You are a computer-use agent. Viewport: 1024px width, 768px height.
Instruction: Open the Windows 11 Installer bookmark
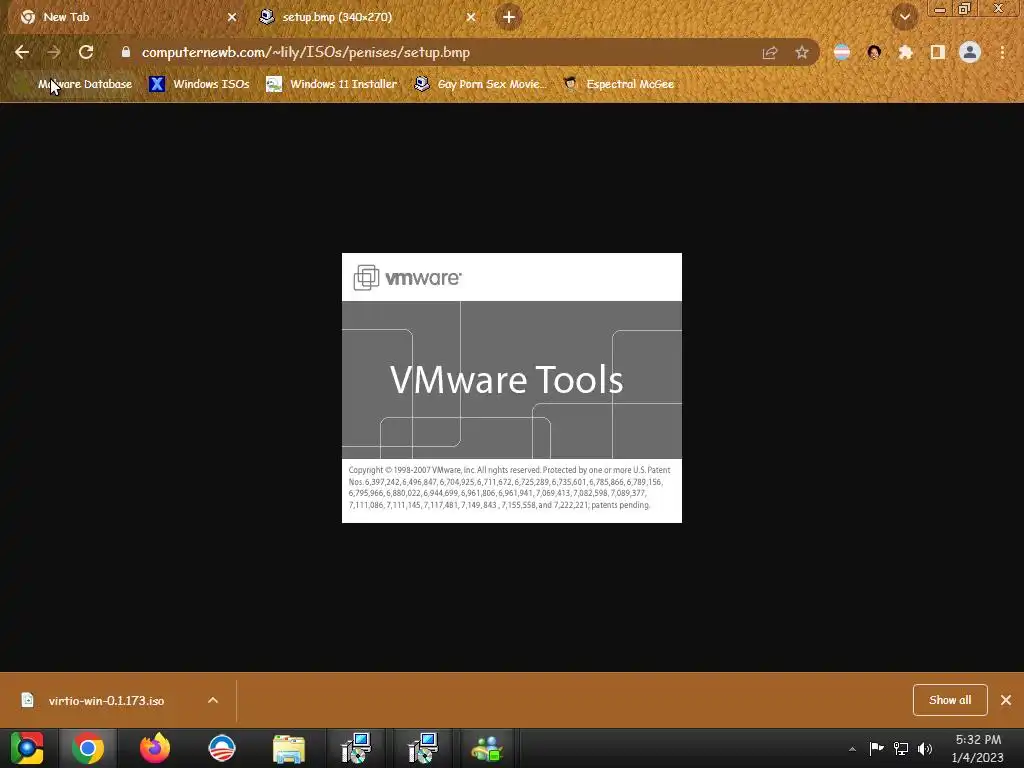pos(332,84)
